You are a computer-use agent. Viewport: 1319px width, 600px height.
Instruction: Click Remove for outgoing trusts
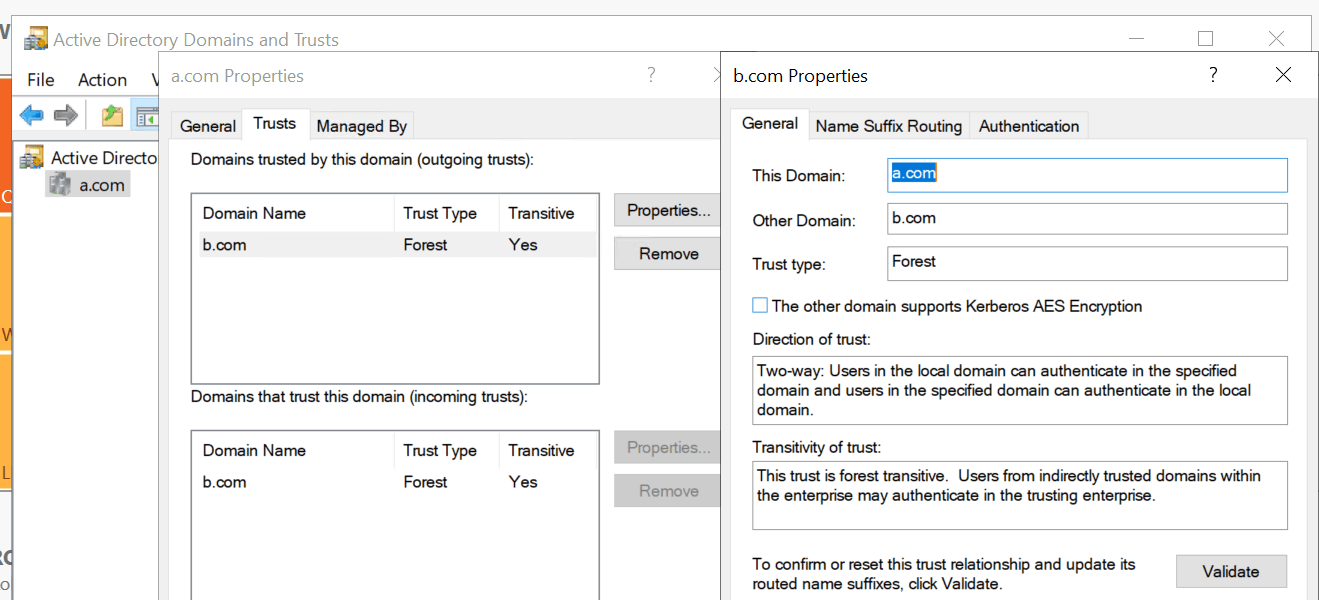[x=668, y=254]
